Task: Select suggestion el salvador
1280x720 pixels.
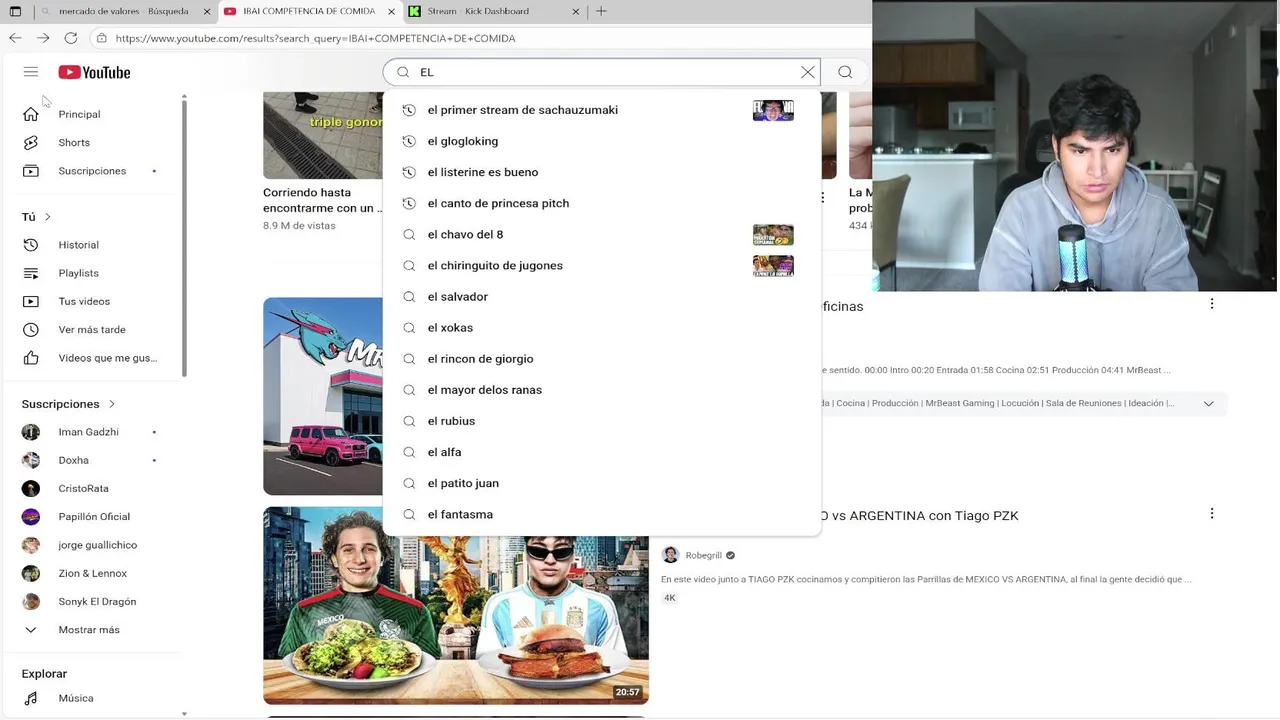Action: click(601, 296)
